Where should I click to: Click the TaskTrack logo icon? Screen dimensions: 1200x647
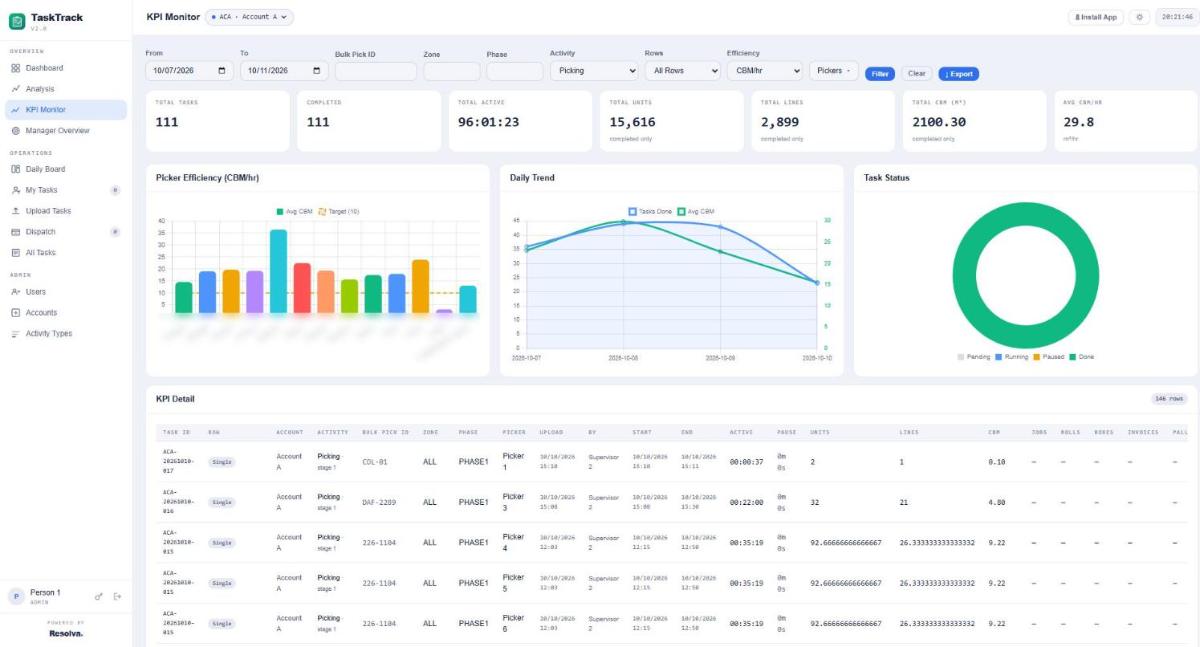pos(17,21)
